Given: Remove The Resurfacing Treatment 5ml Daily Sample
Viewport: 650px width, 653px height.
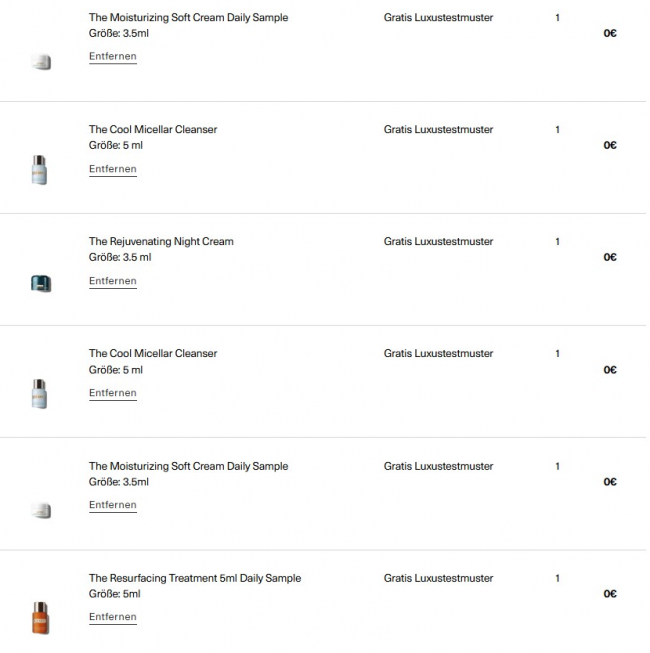Looking at the screenshot, I should point(112,617).
